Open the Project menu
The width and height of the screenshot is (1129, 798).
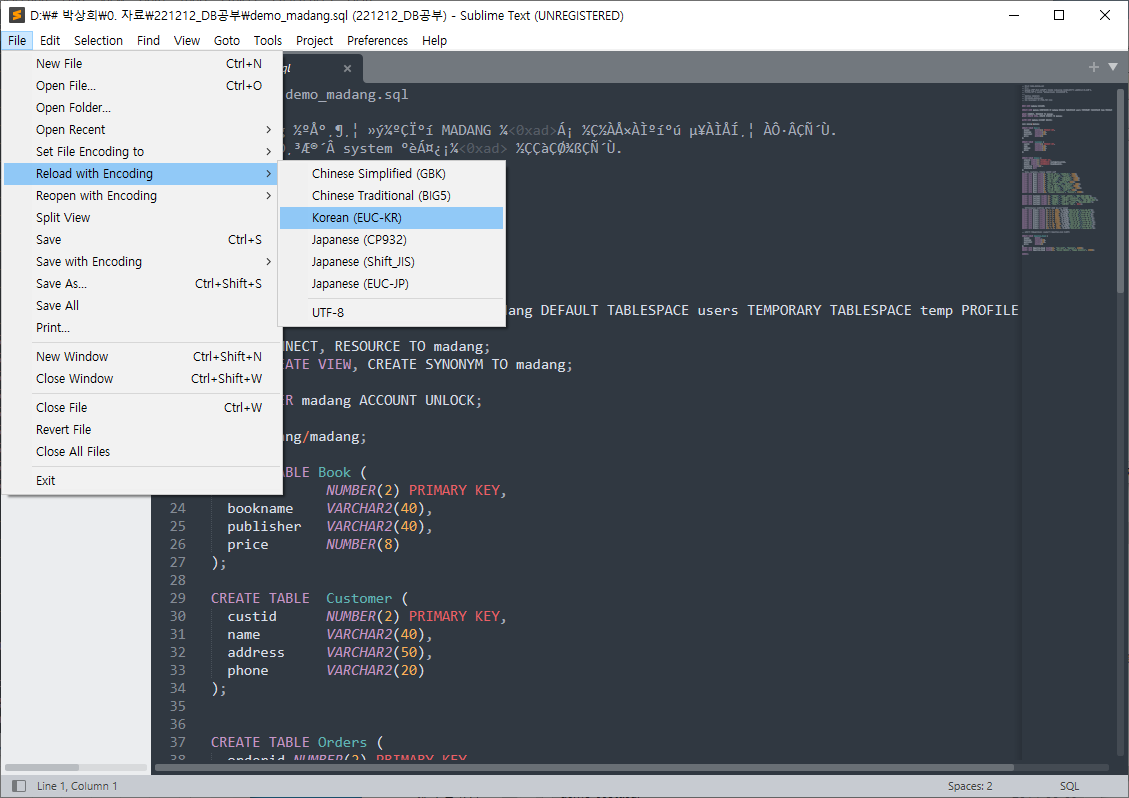point(315,40)
